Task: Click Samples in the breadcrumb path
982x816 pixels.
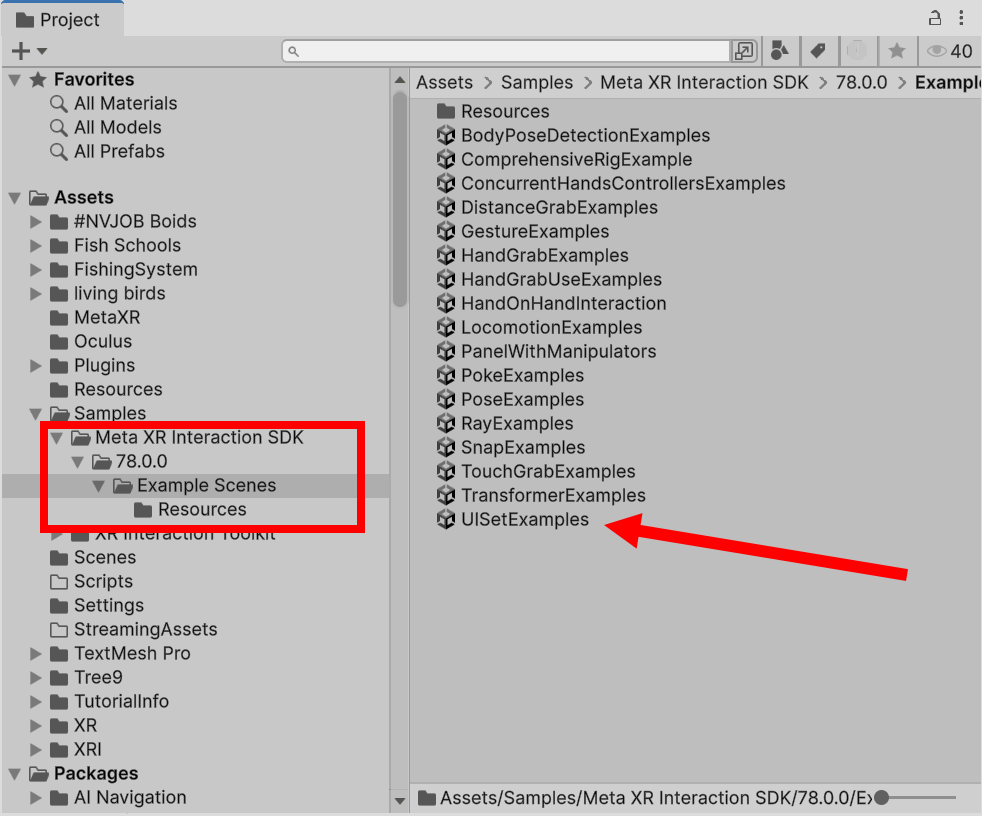Action: [x=537, y=83]
